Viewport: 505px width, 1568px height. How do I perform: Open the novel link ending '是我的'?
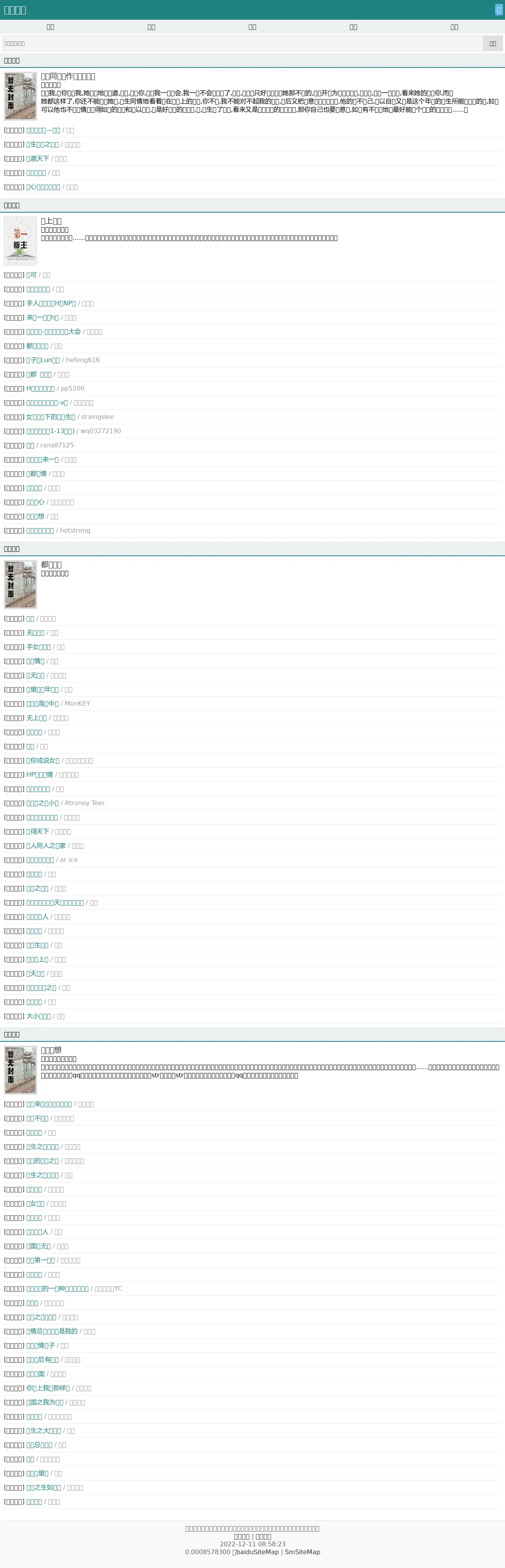(x=52, y=1331)
